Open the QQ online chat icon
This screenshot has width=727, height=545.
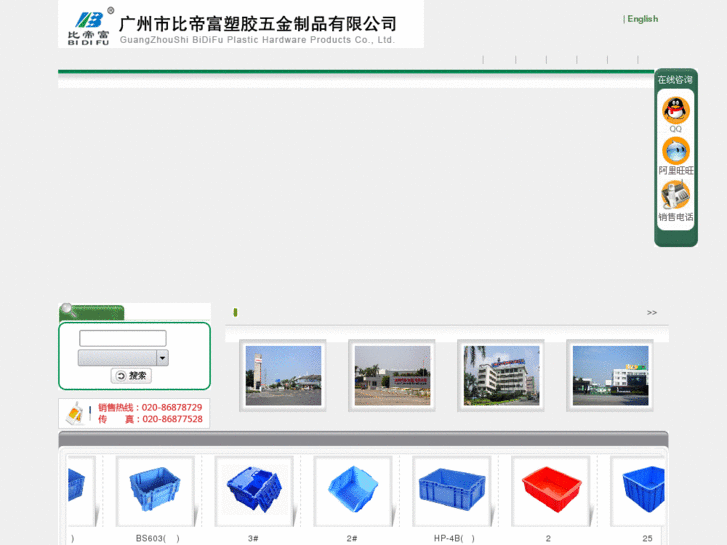tap(676, 110)
